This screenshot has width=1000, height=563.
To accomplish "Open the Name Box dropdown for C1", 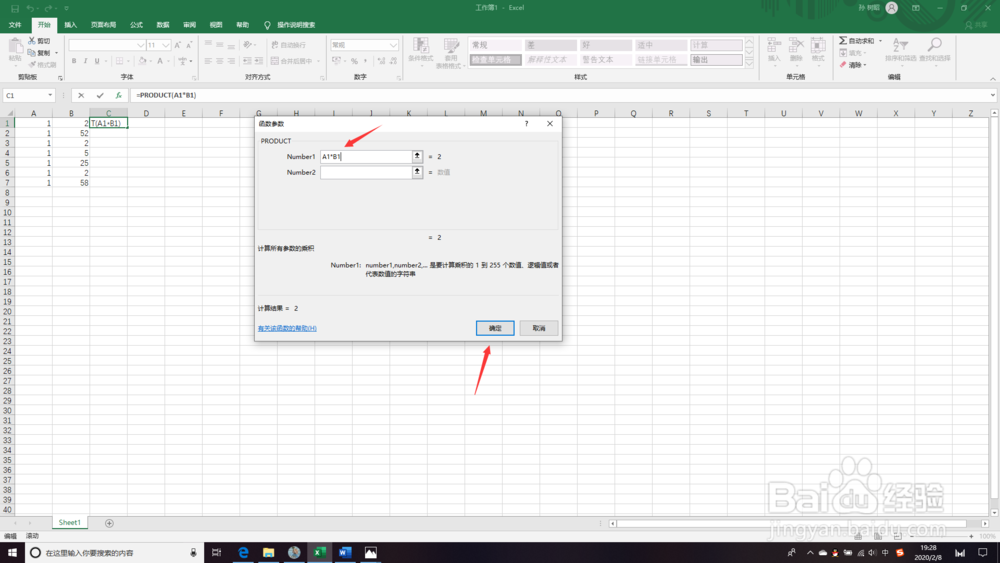I will 50,95.
